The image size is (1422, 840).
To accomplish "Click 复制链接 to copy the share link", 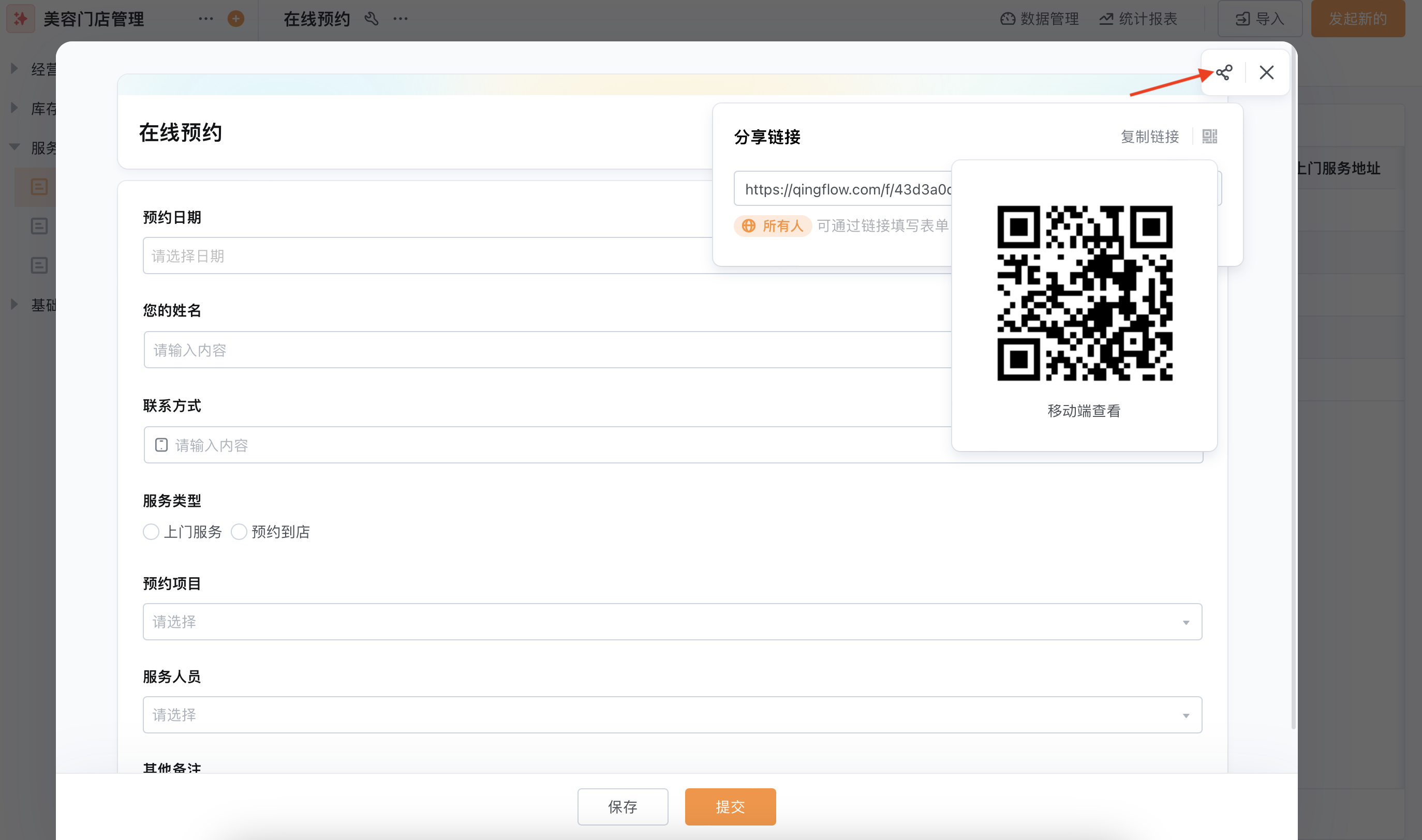I will point(1150,137).
